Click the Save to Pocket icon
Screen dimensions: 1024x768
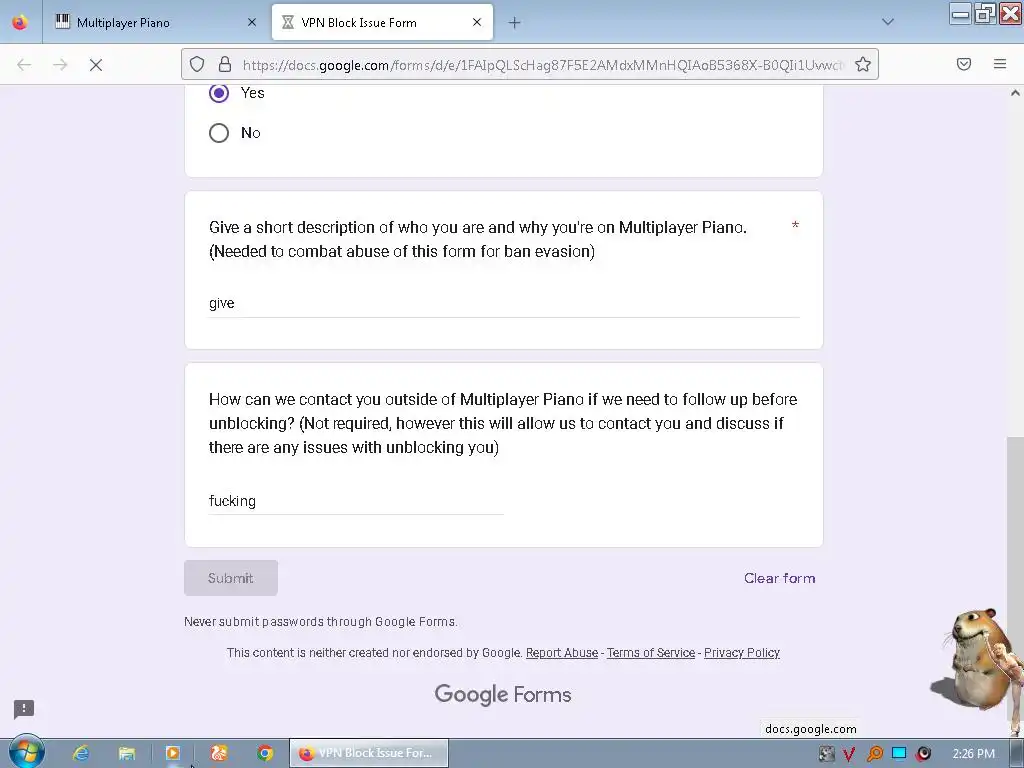[964, 64]
